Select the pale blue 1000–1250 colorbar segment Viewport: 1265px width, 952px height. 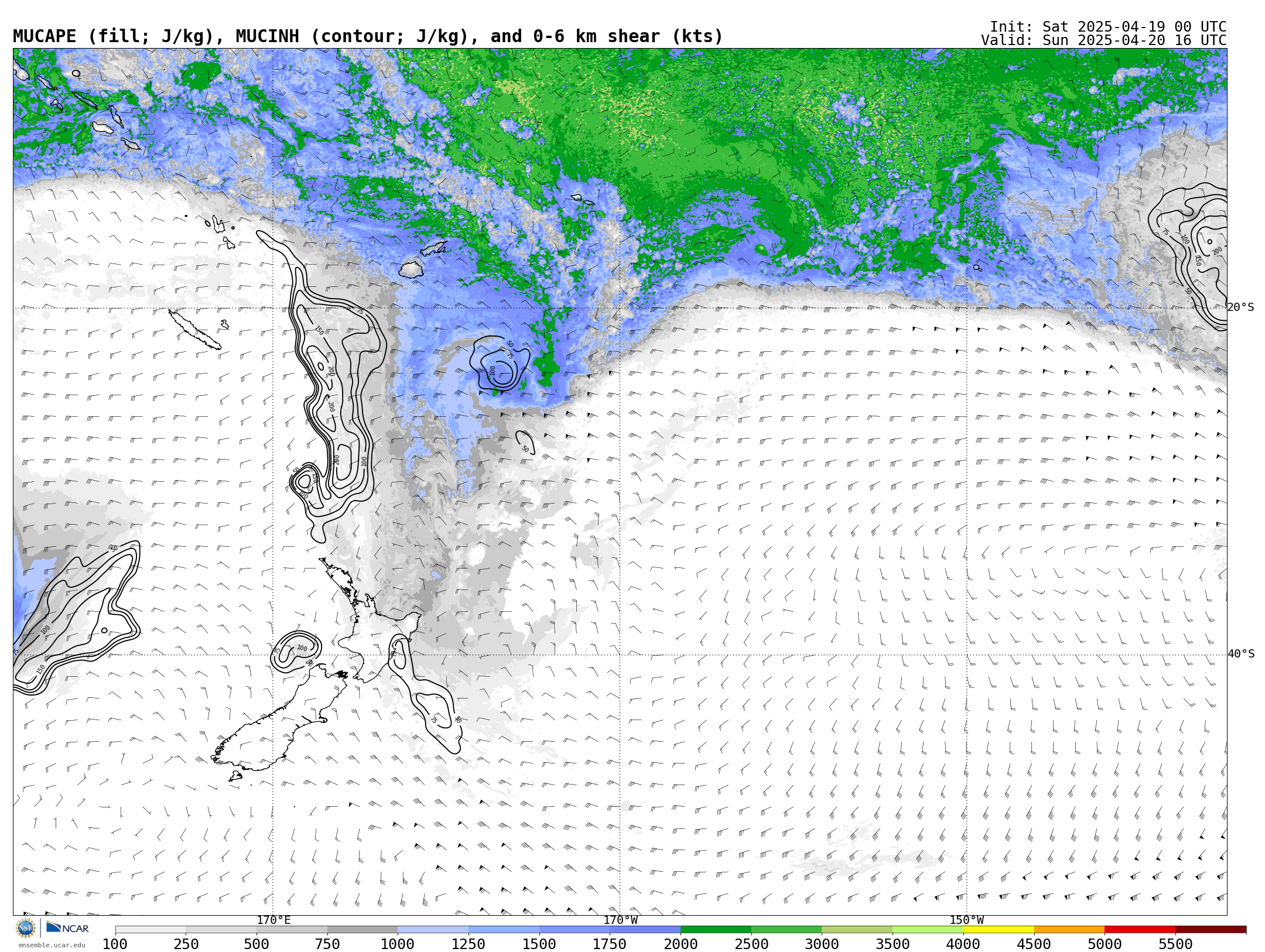(433, 930)
